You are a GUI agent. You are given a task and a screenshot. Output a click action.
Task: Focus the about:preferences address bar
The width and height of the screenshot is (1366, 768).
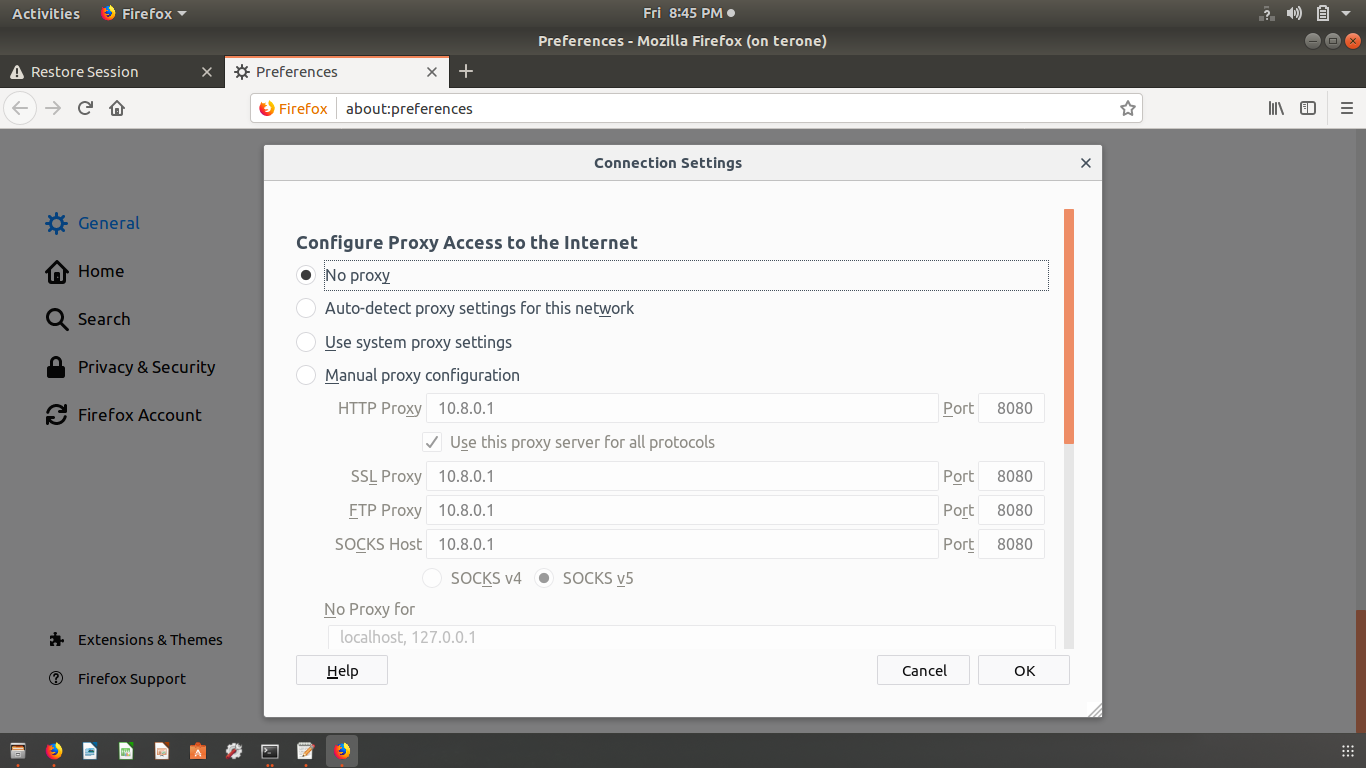pos(727,108)
